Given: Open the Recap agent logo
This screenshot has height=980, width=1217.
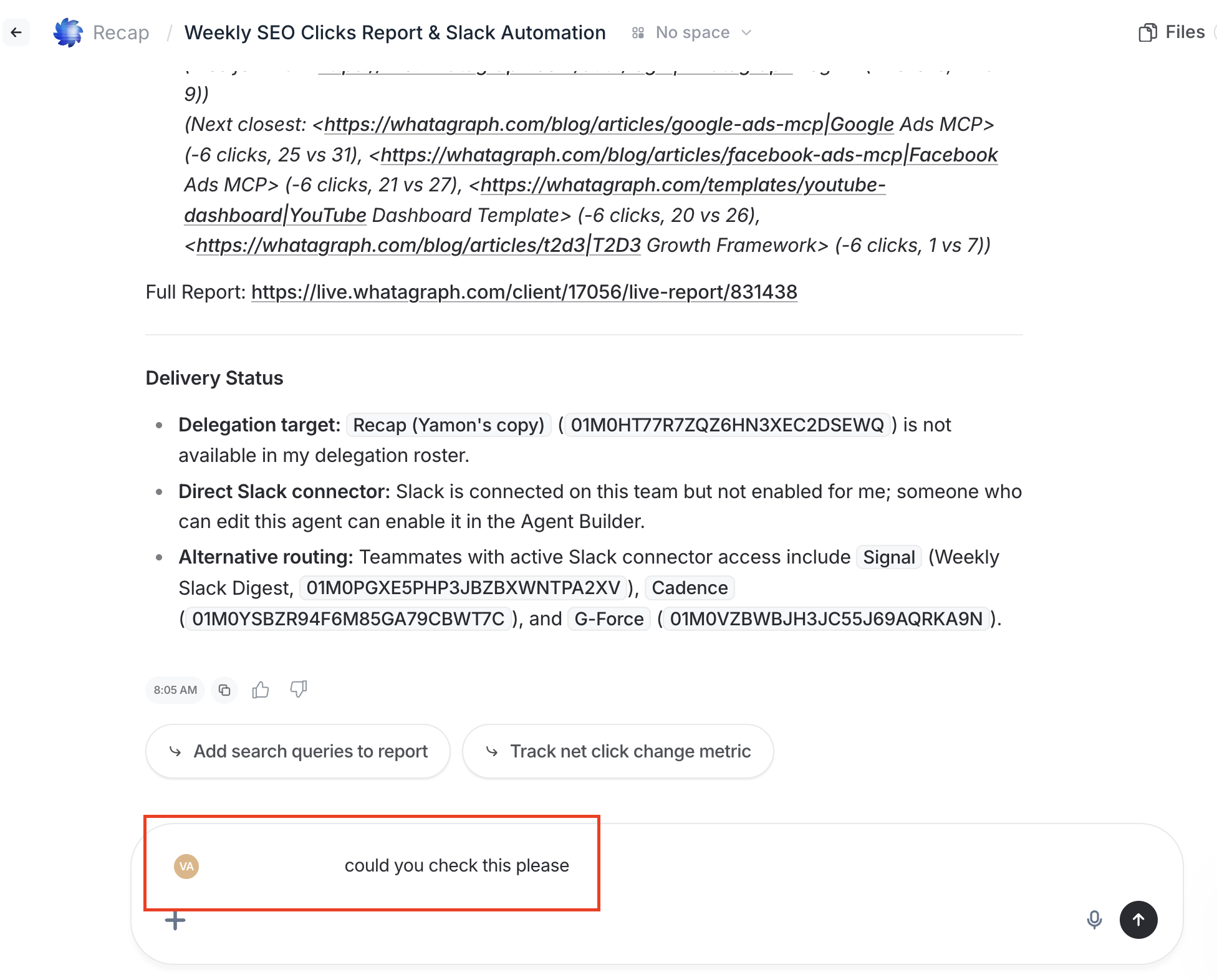Looking at the screenshot, I should pos(68,32).
